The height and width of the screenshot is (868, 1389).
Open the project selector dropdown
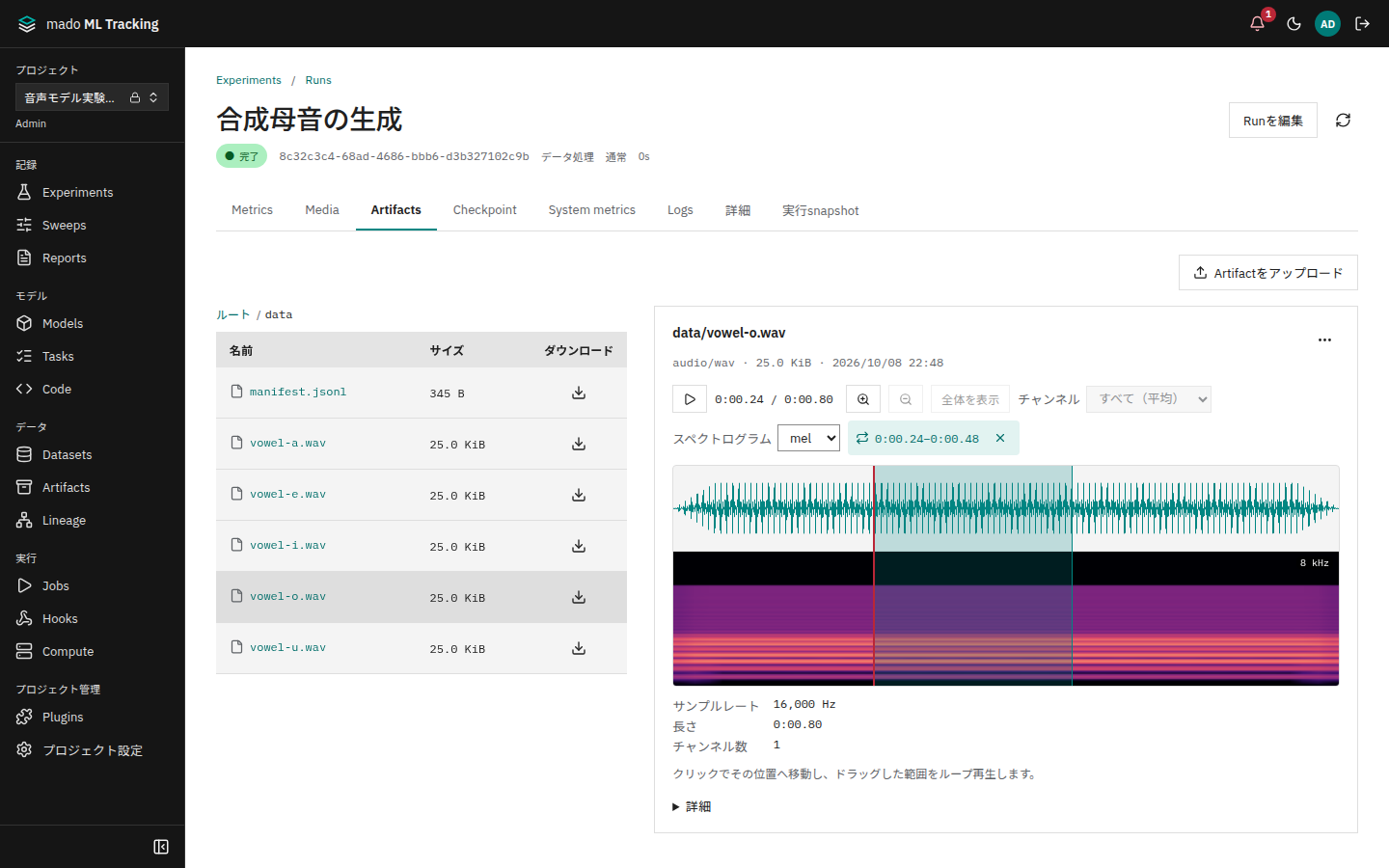point(92,97)
